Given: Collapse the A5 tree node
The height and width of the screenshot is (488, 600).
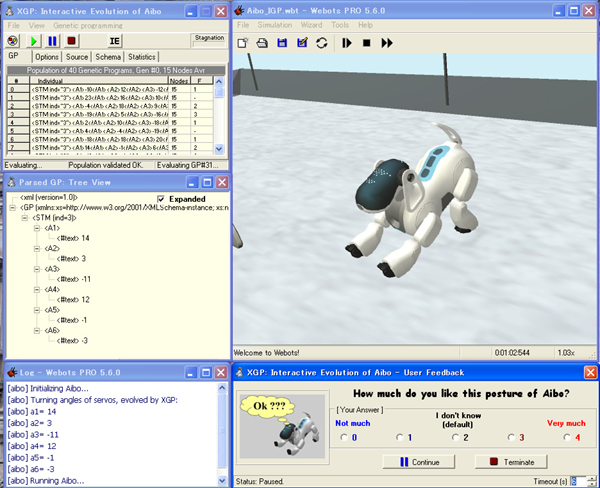Looking at the screenshot, I should (37, 310).
